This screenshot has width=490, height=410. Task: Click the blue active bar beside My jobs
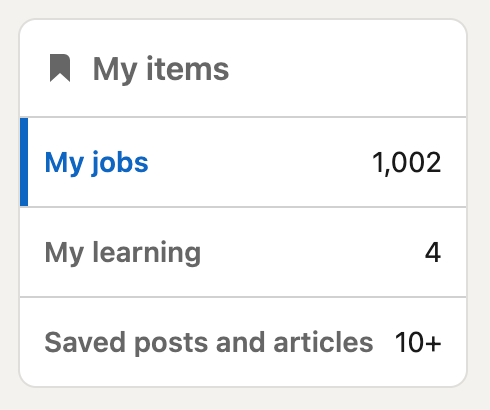click(x=24, y=162)
